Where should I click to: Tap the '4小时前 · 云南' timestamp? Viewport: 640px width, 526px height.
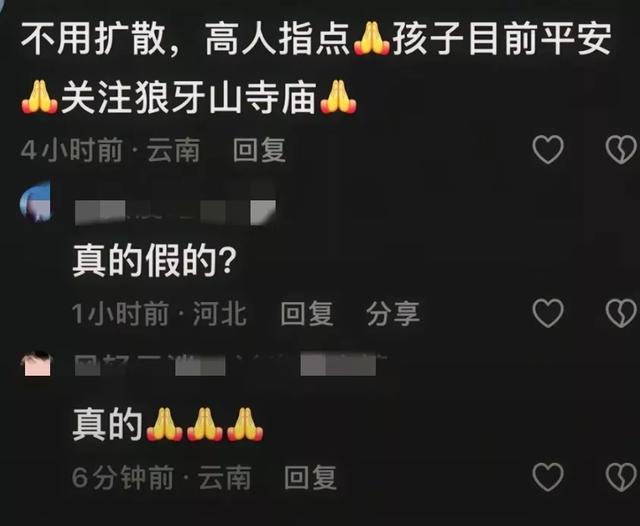[110, 150]
